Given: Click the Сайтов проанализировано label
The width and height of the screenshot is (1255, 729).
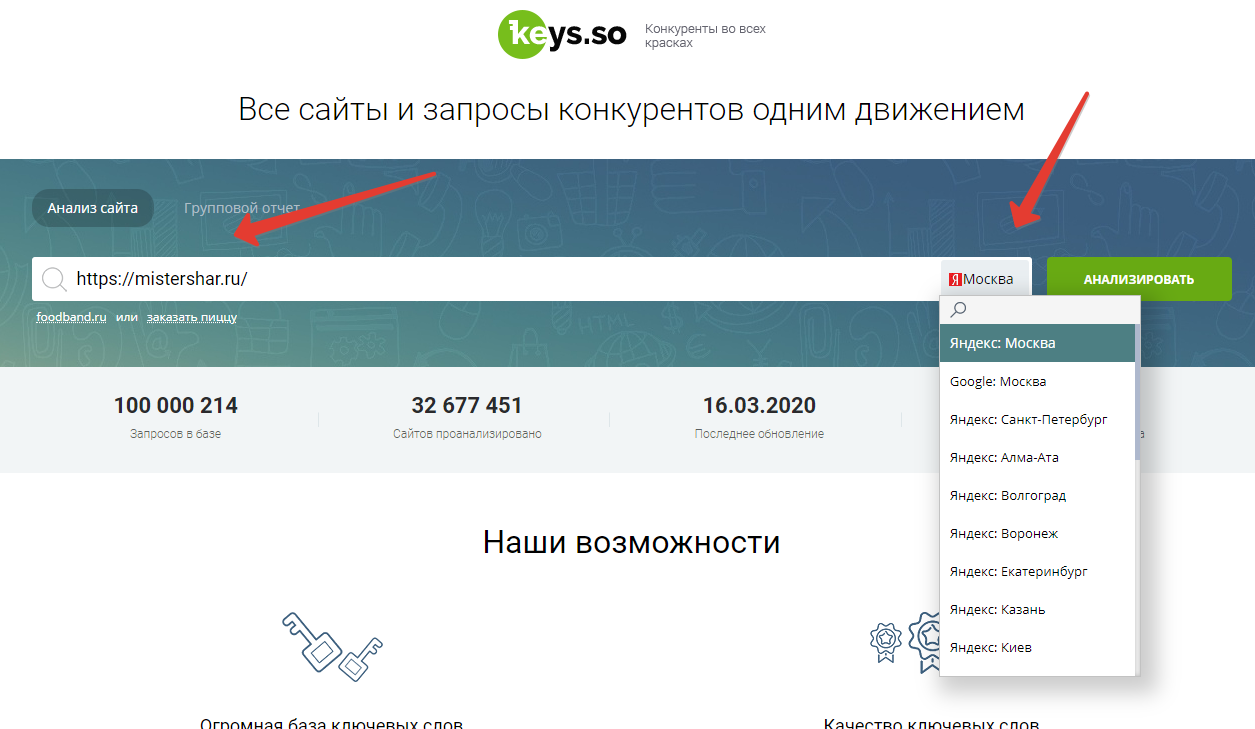Looking at the screenshot, I should pos(467,434).
